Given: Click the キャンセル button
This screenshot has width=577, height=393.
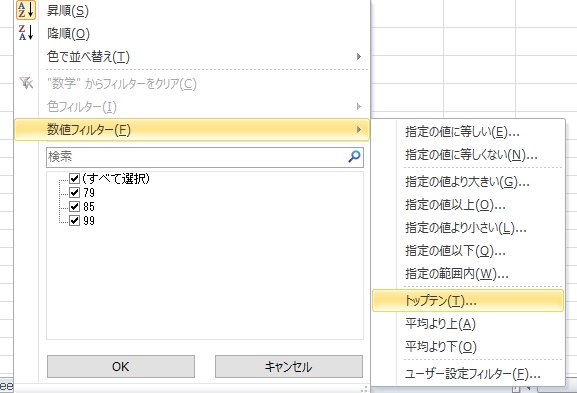Looking at the screenshot, I should [289, 367].
